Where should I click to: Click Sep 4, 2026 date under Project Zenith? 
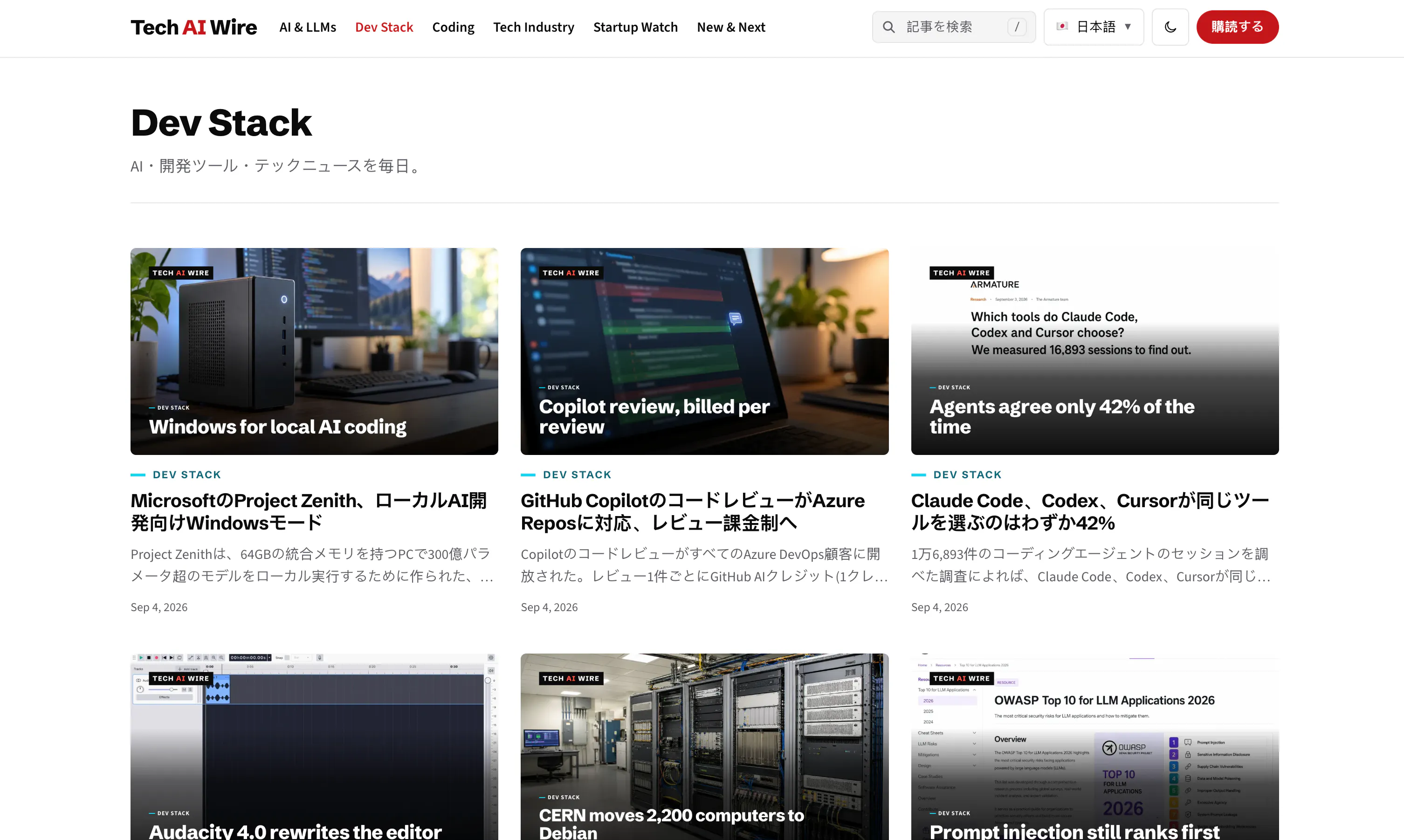coord(159,607)
